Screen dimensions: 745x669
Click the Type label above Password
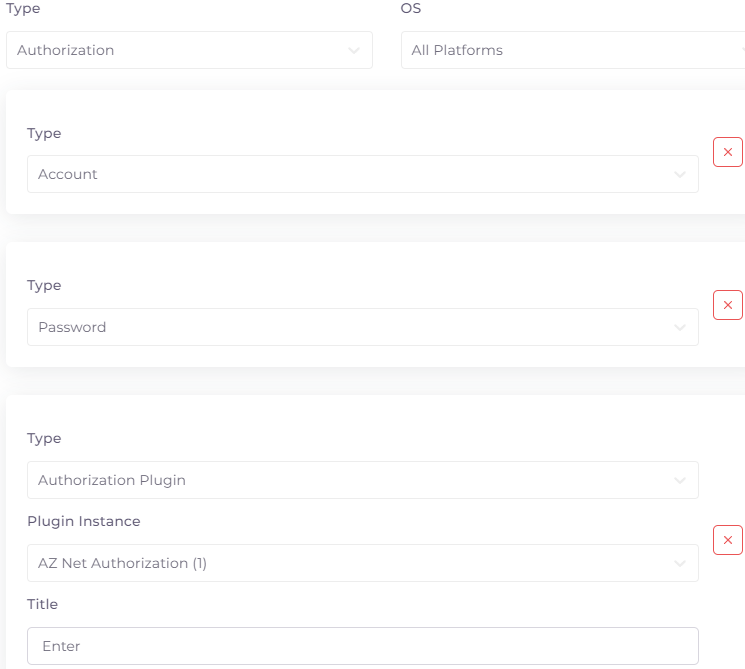click(x=44, y=286)
